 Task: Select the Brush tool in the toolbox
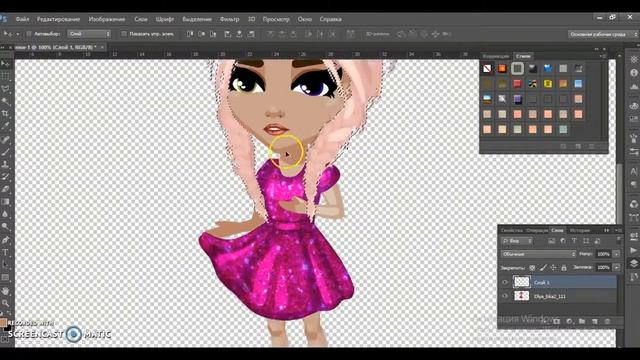coord(5,151)
